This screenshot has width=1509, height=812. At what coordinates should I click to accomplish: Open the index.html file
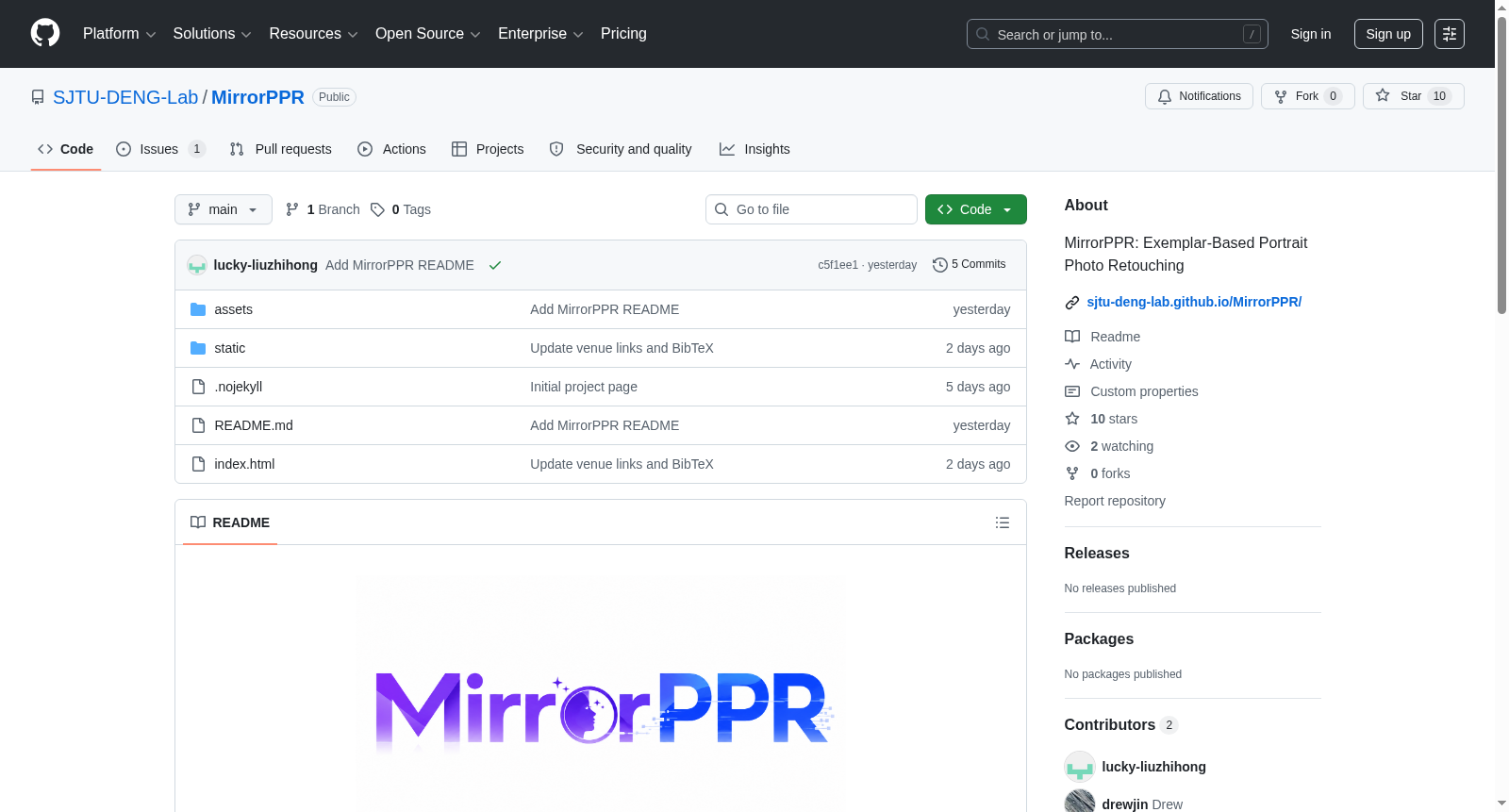(x=244, y=464)
